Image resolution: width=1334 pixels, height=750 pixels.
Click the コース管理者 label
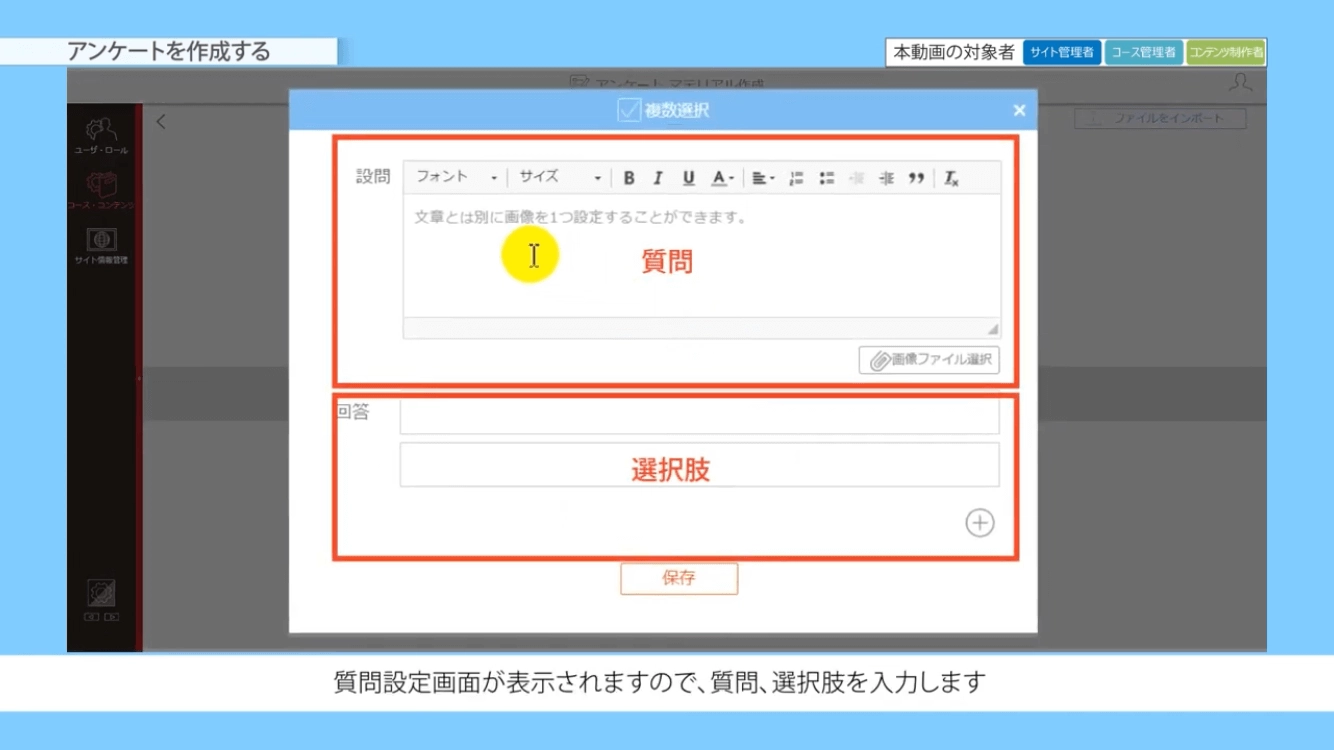click(x=1144, y=53)
